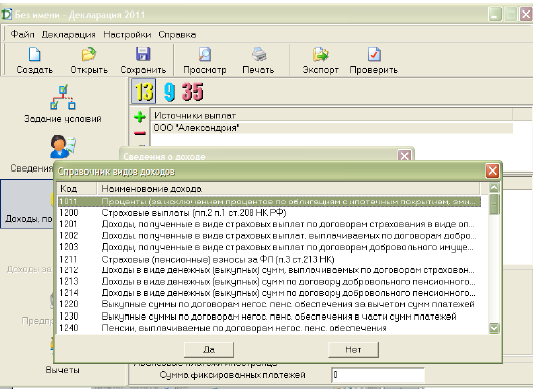Select income code 1230 Выкупные суммы row
The width and height of the screenshot is (533, 389).
click(269, 316)
